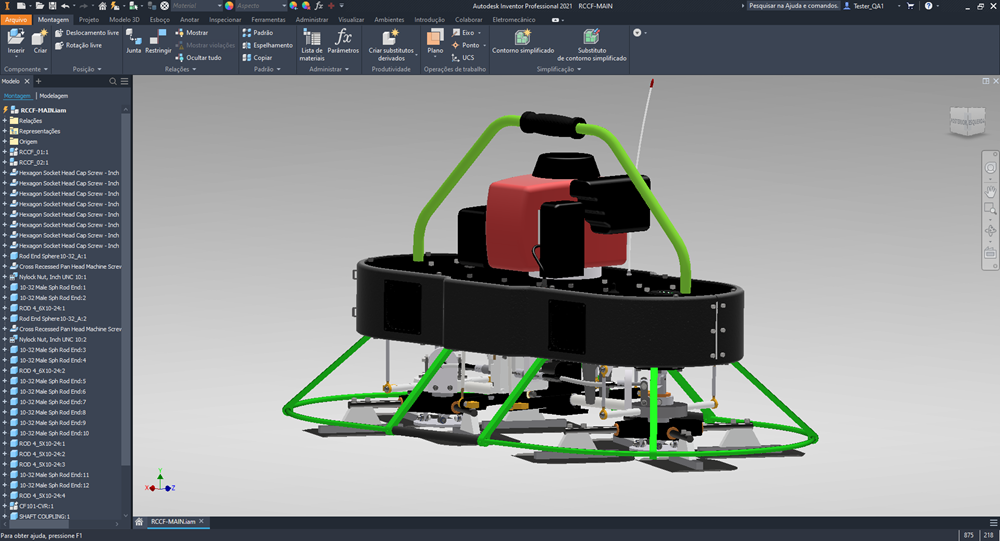
Task: Open the Modelo browser hamburger menu
Action: click(x=124, y=81)
